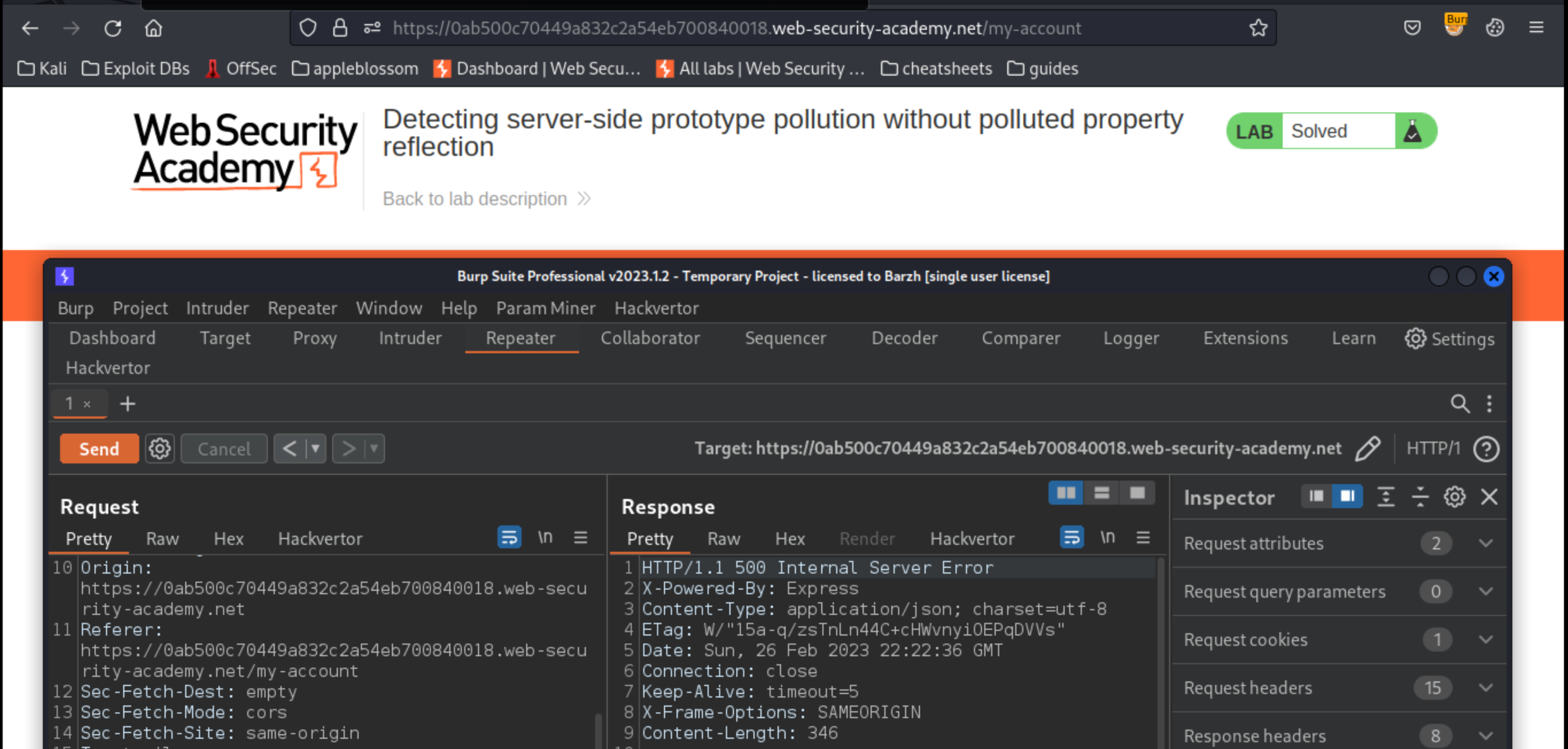Toggle word wrap in the Request pane
Viewport: 1568px width, 749px height.
(509, 538)
